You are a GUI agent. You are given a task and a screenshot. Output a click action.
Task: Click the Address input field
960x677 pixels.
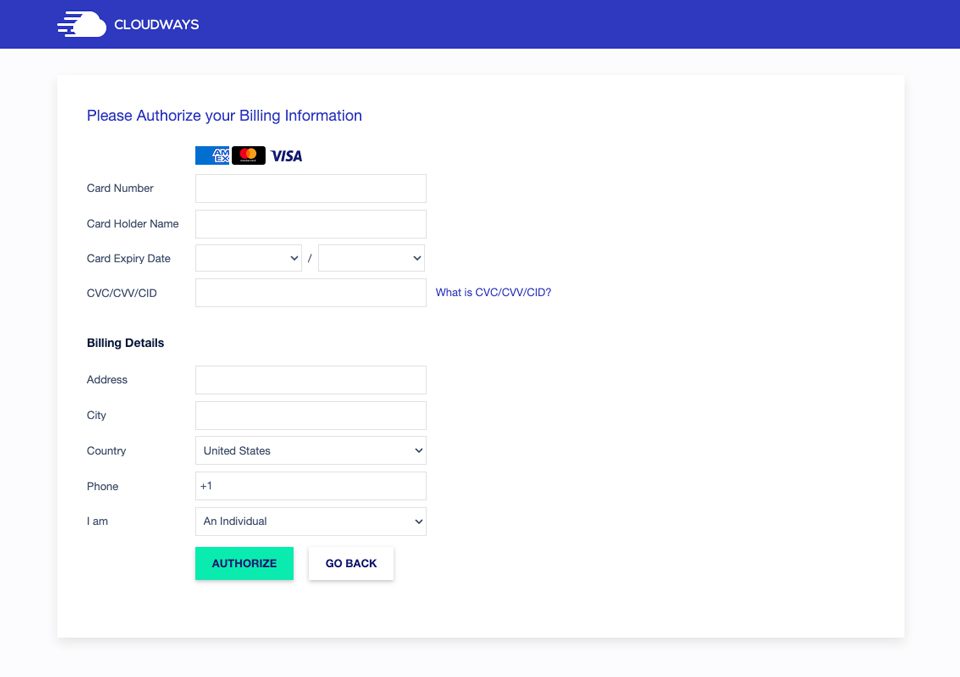click(310, 380)
